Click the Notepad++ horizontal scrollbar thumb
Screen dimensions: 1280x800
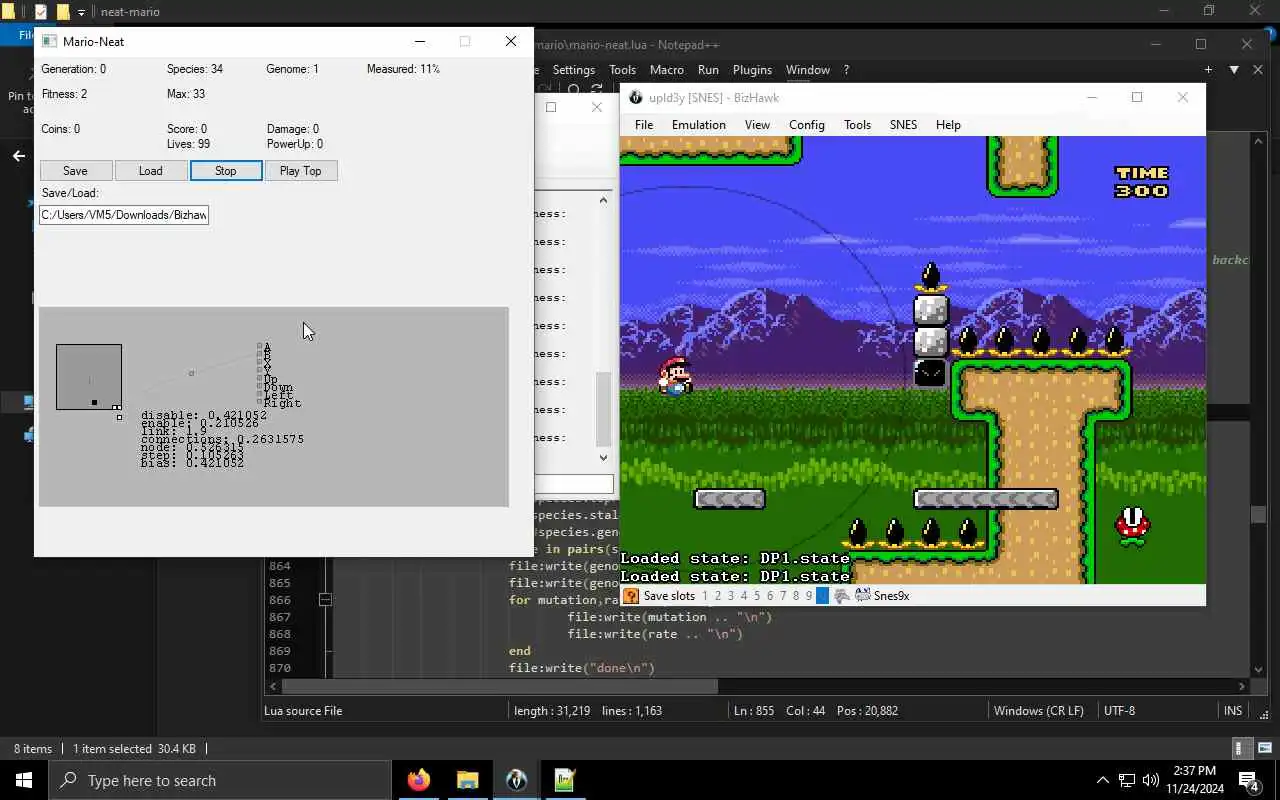point(500,686)
